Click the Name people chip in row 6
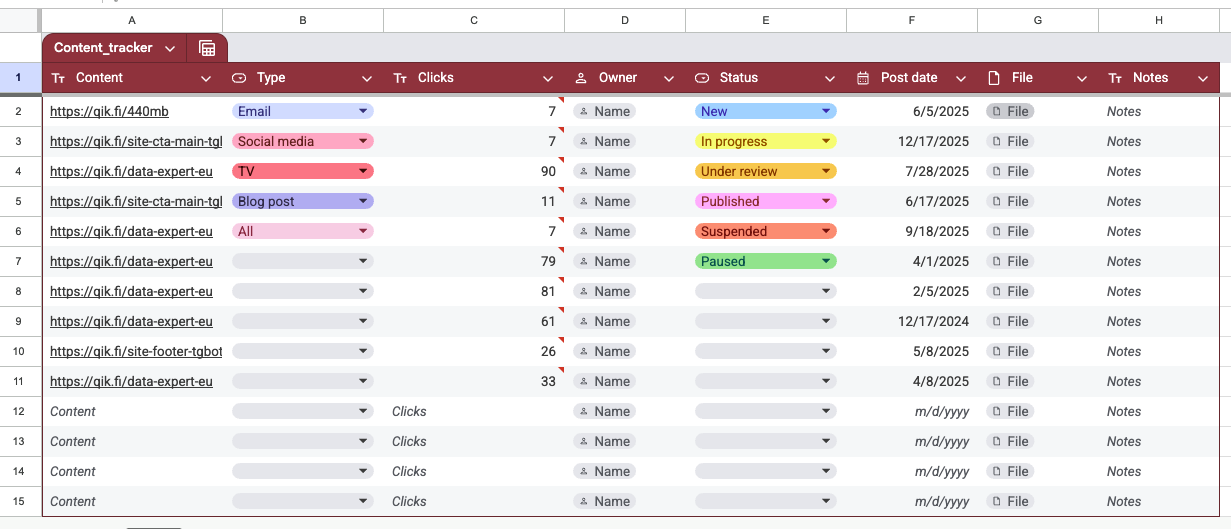This screenshot has height=529, width=1231. 605,232
